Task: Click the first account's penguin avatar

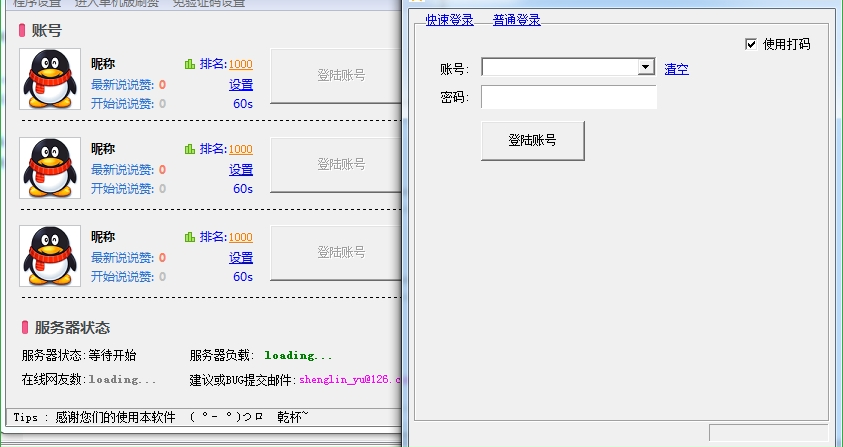Action: (x=50, y=79)
